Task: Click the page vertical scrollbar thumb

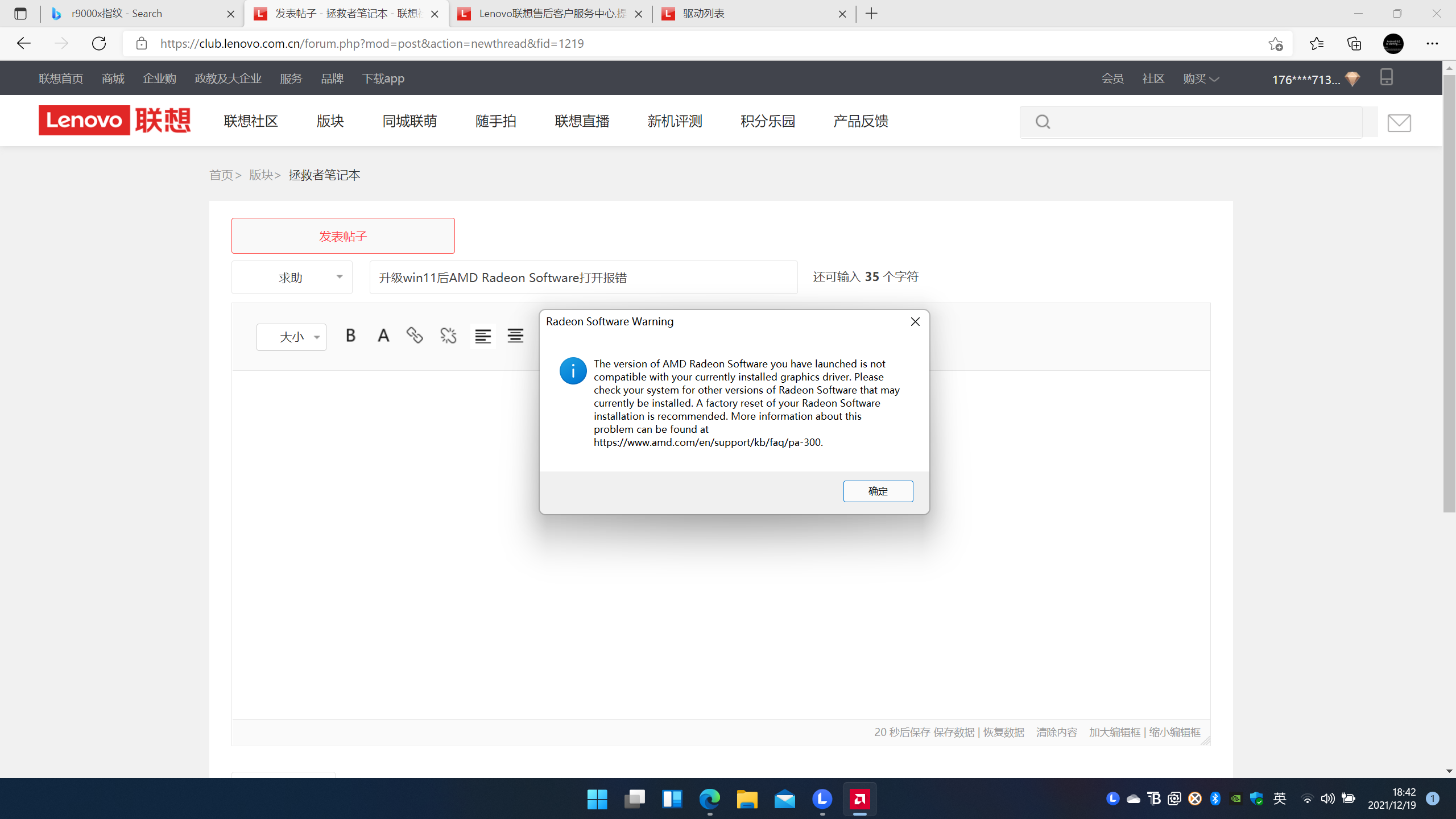Action: (x=1449, y=293)
